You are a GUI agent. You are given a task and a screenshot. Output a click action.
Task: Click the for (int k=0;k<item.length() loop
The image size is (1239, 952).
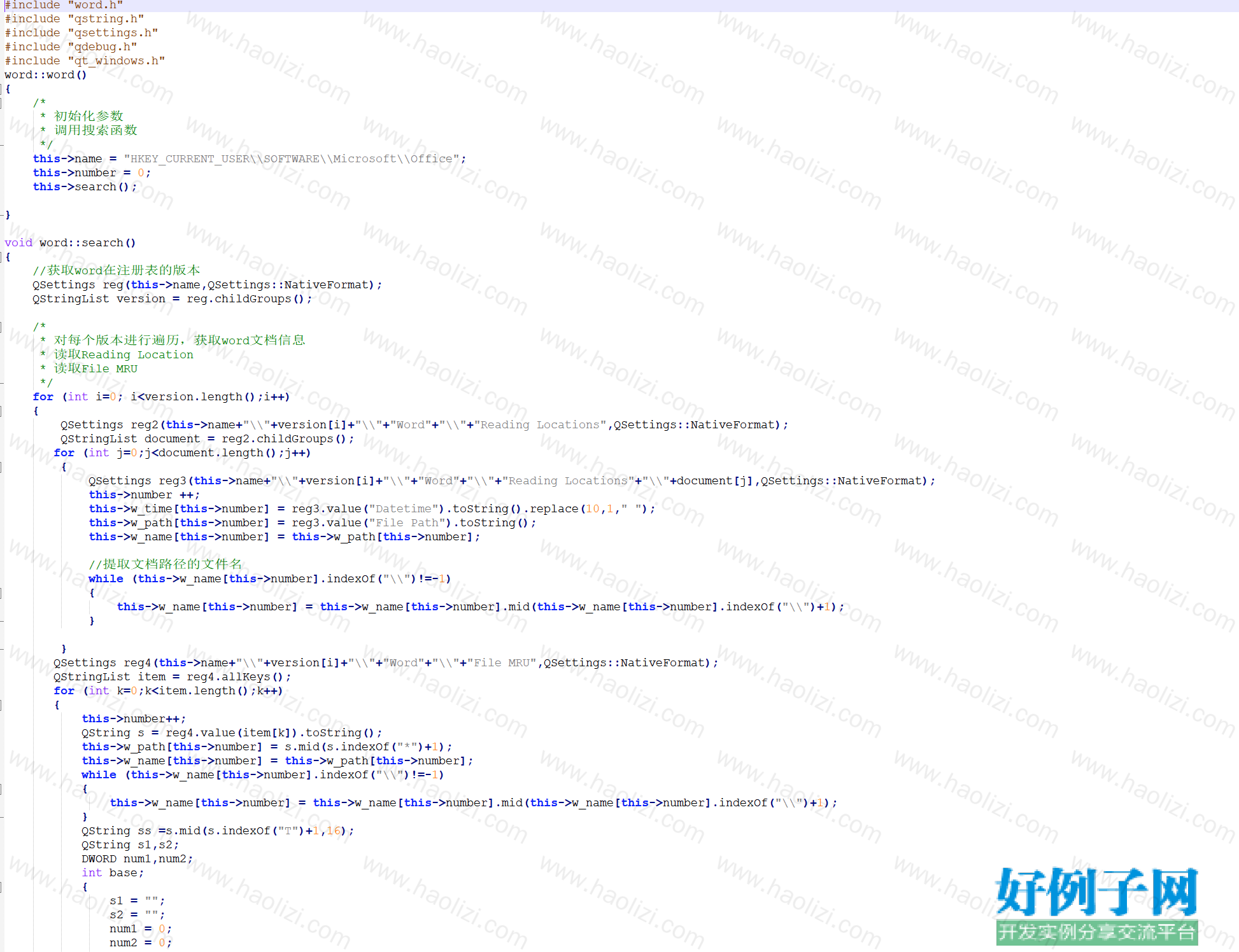(x=169, y=691)
